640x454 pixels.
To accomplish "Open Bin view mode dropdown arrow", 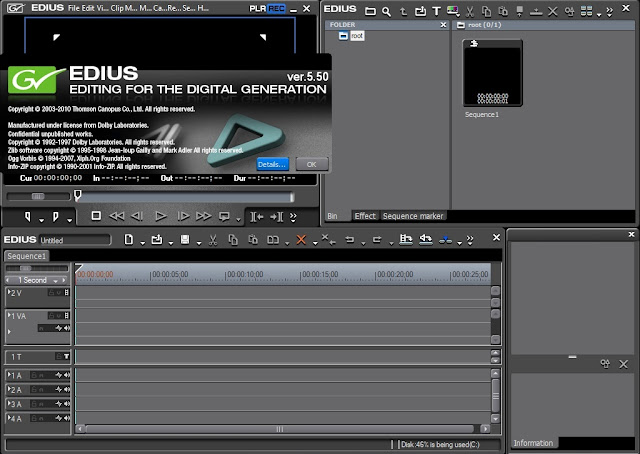I will point(599,15).
